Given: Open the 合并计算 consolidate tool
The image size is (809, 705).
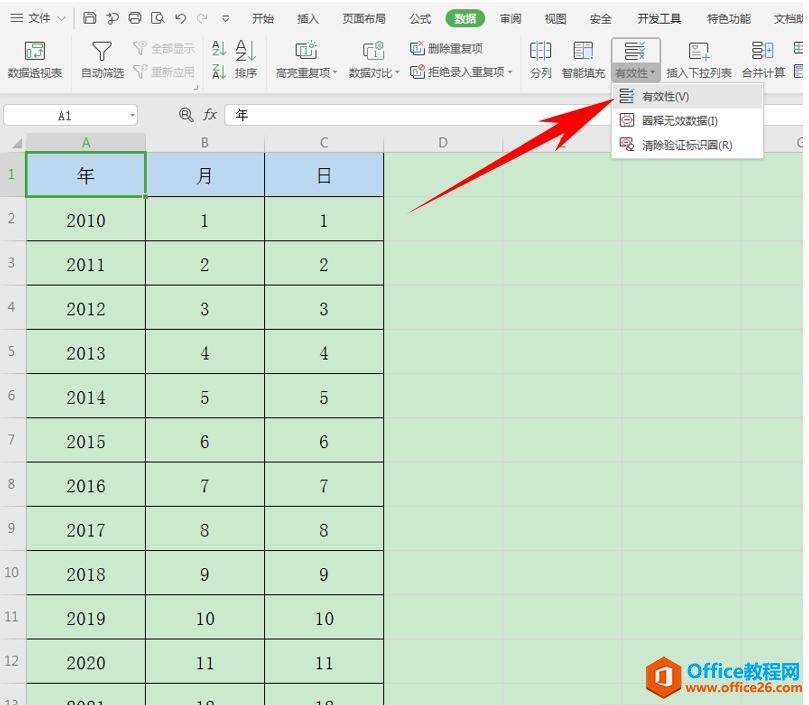Looking at the screenshot, I should coord(761,55).
